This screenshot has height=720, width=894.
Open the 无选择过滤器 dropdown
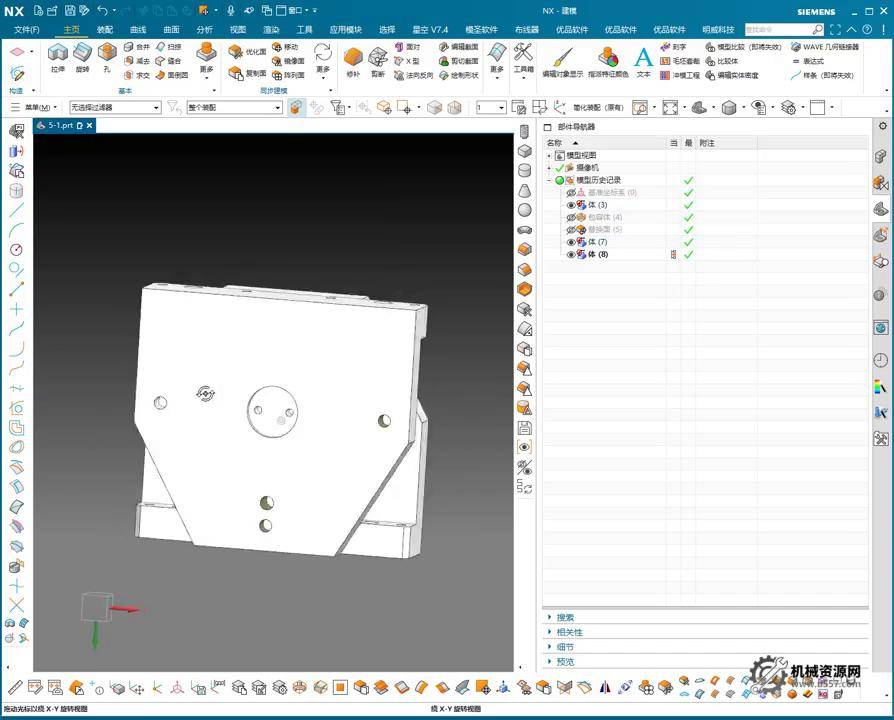(x=156, y=108)
